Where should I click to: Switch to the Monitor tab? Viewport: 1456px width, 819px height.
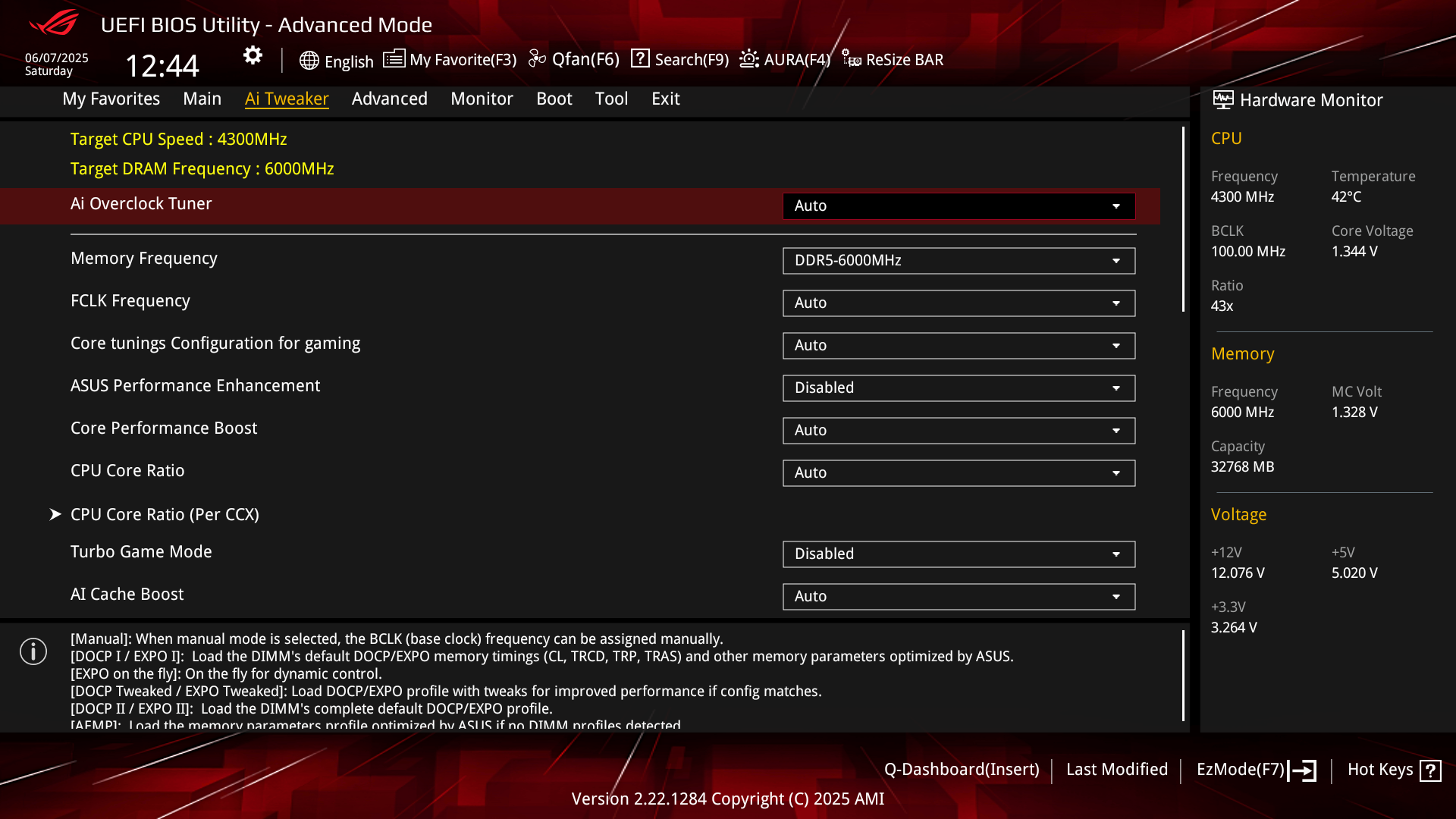(482, 99)
